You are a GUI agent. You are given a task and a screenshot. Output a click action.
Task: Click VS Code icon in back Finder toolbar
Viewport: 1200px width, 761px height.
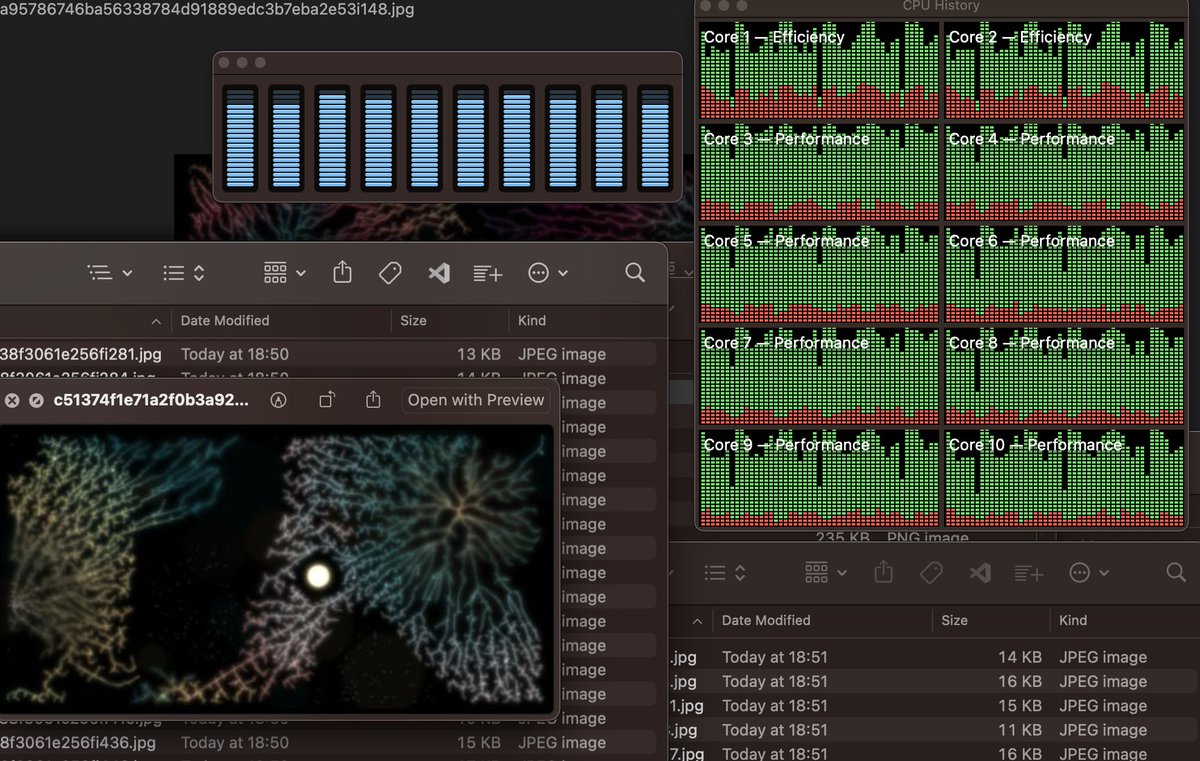980,573
